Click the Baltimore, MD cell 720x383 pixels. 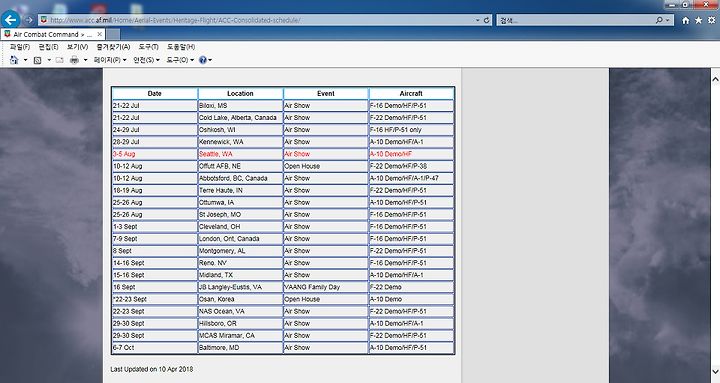click(240, 348)
